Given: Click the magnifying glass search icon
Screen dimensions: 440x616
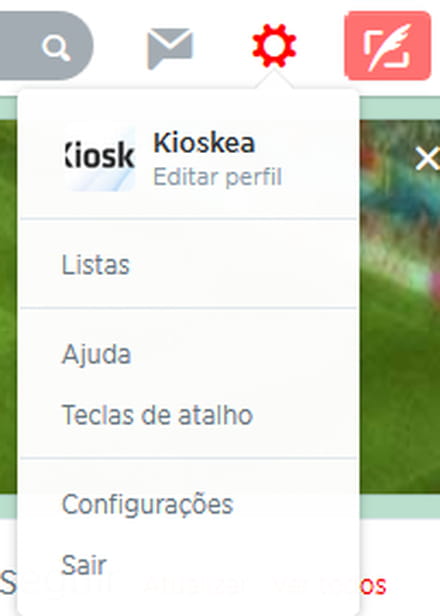Looking at the screenshot, I should (56, 48).
